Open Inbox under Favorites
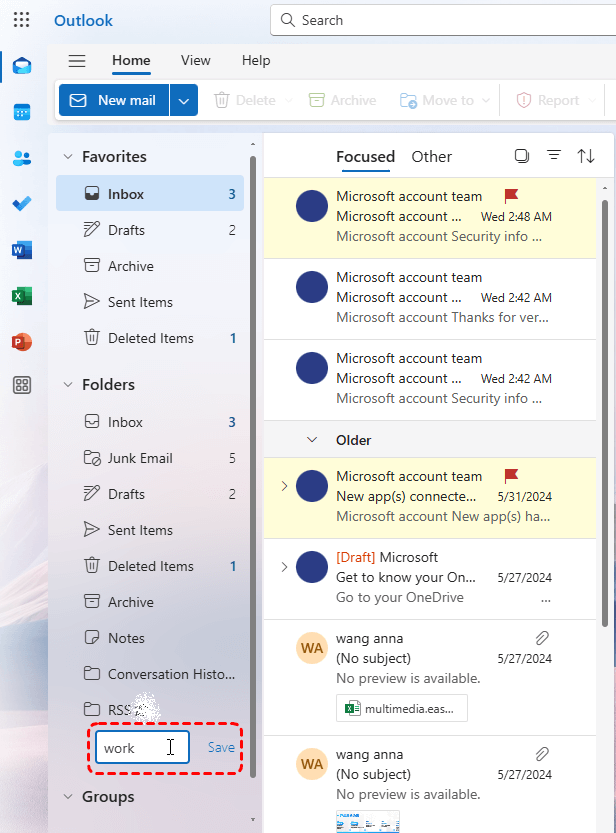616x833 pixels. click(x=150, y=193)
